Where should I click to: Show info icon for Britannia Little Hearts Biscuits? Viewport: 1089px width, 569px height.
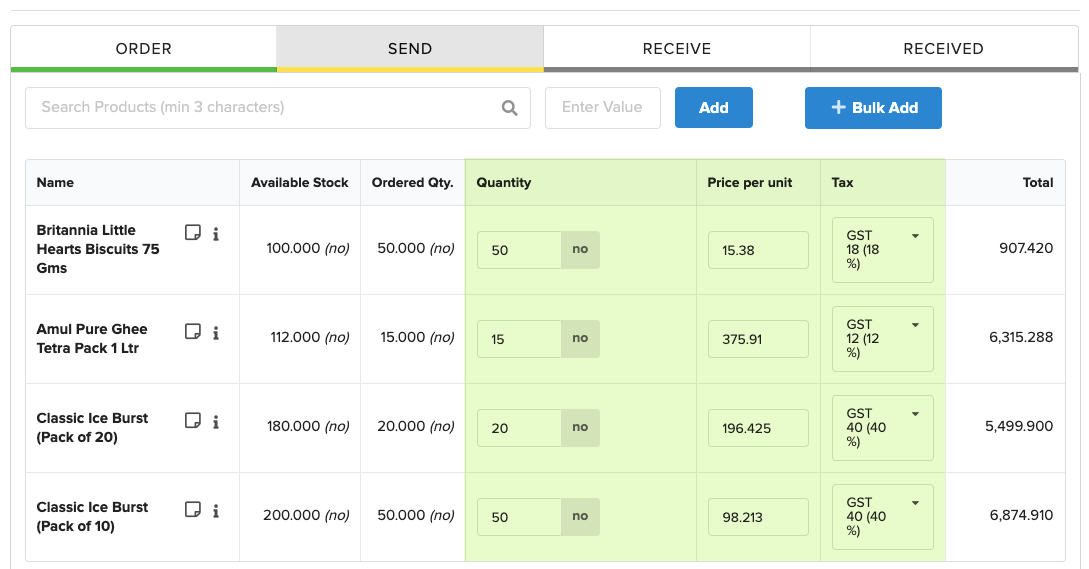click(216, 234)
